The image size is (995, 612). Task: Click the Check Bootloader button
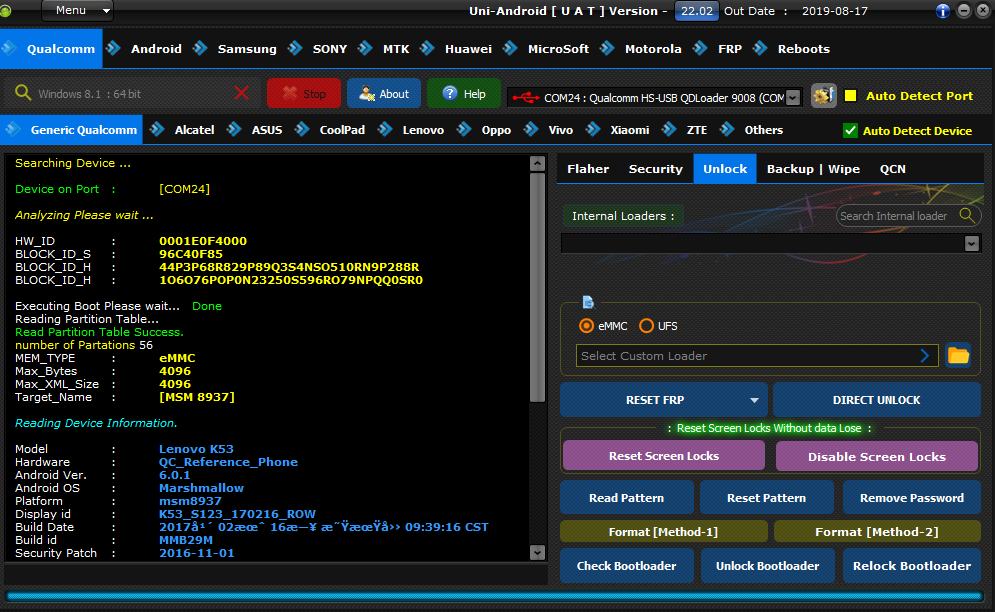[626, 566]
